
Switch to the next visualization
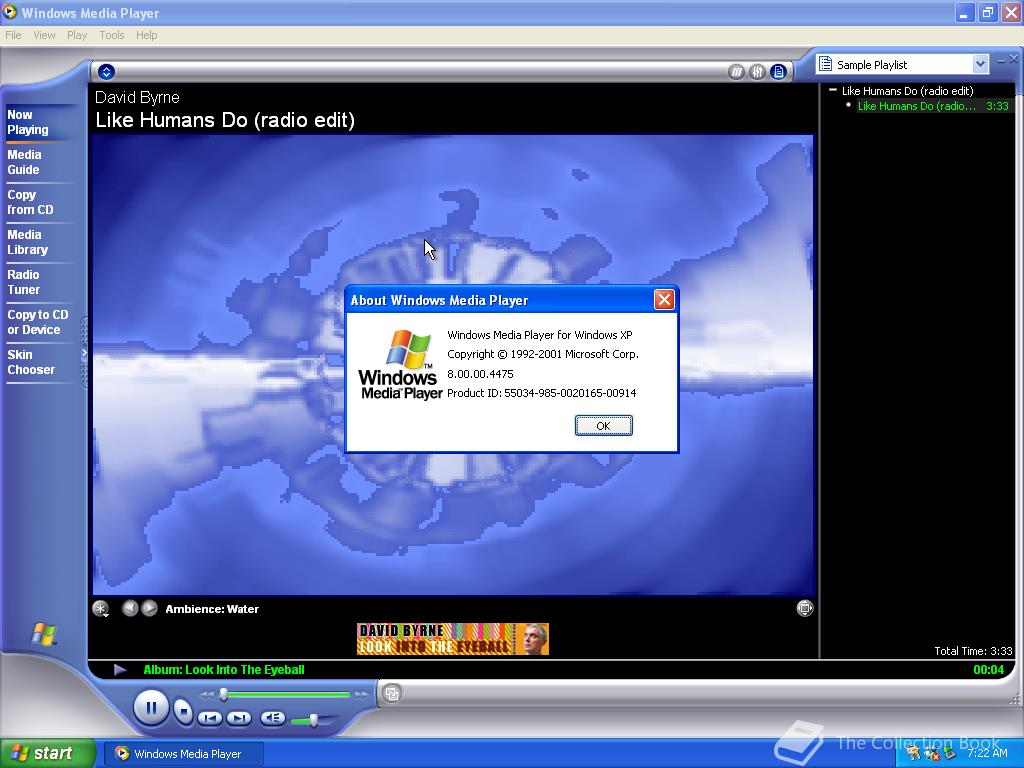[150, 608]
